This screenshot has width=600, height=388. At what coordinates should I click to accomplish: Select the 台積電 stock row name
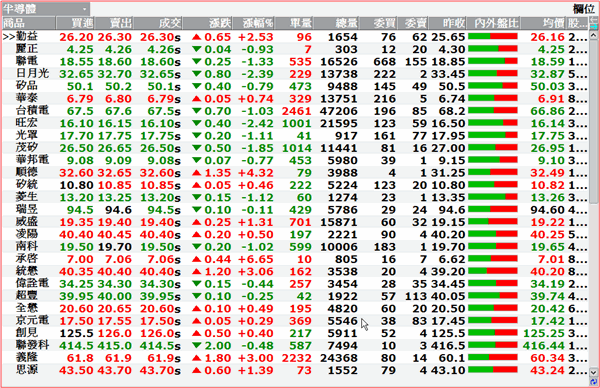(33, 111)
